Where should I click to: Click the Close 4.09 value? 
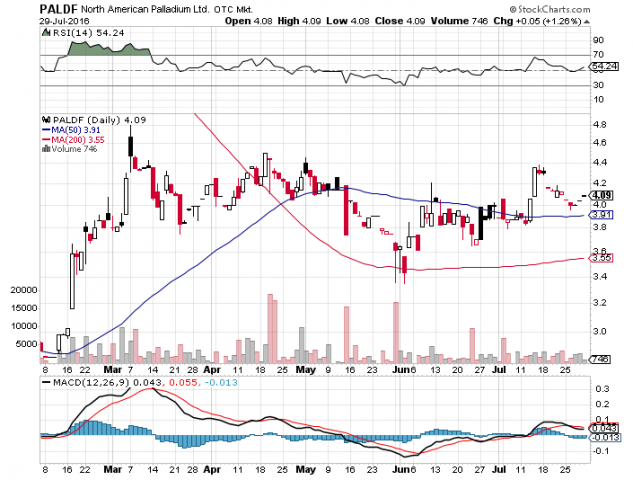click(400, 21)
